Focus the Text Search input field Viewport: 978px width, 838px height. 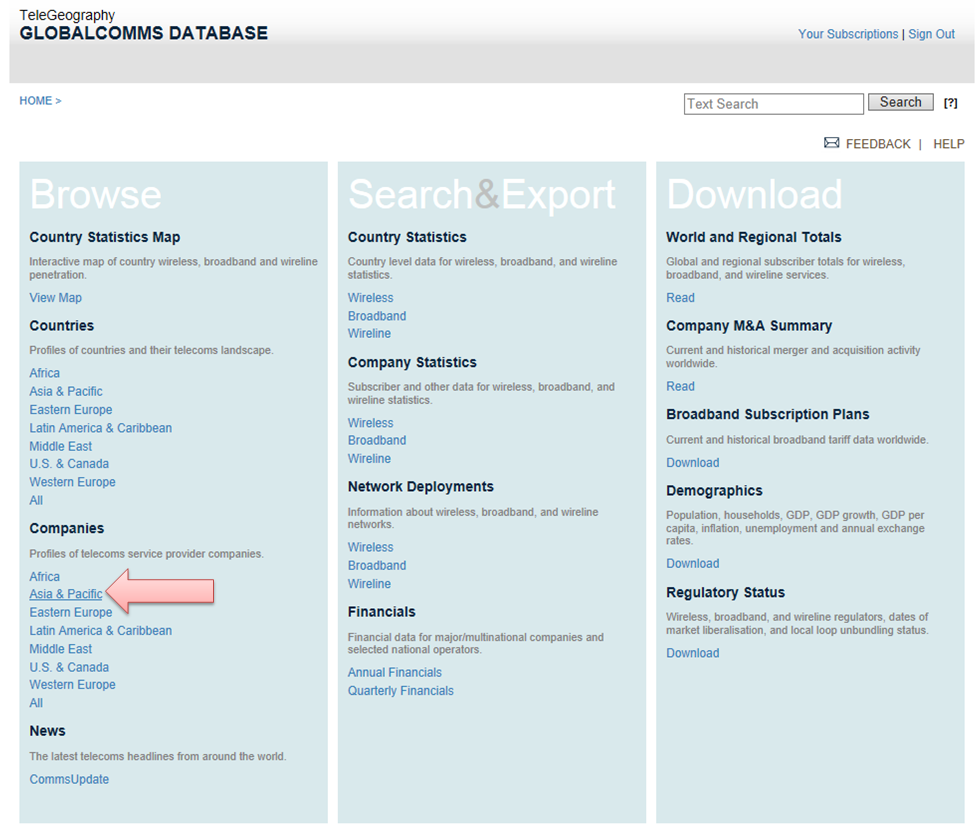coord(773,104)
